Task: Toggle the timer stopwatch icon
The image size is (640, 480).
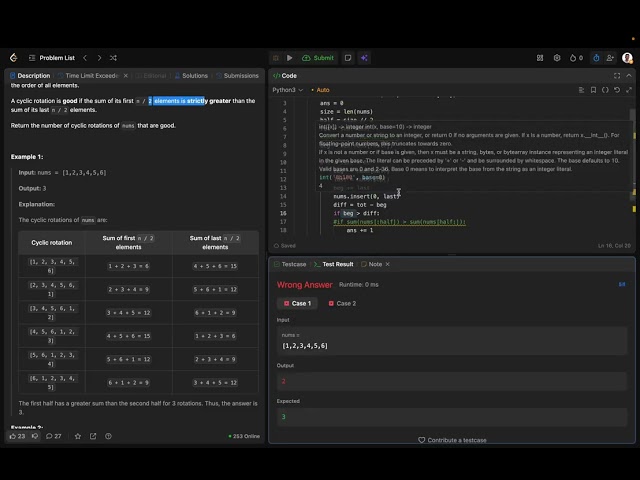Action: tap(596, 58)
